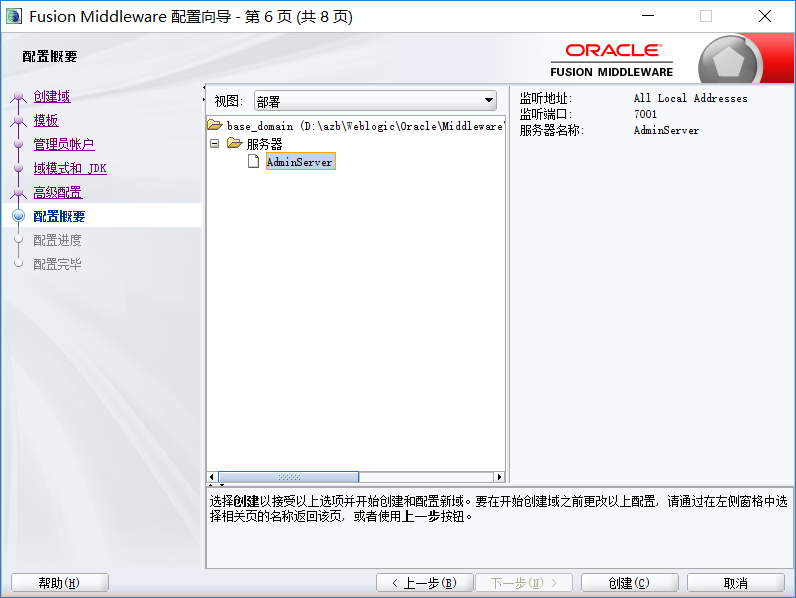The image size is (796, 598).
Task: Click the 配置概要 step bullet icon
Action: (18, 216)
